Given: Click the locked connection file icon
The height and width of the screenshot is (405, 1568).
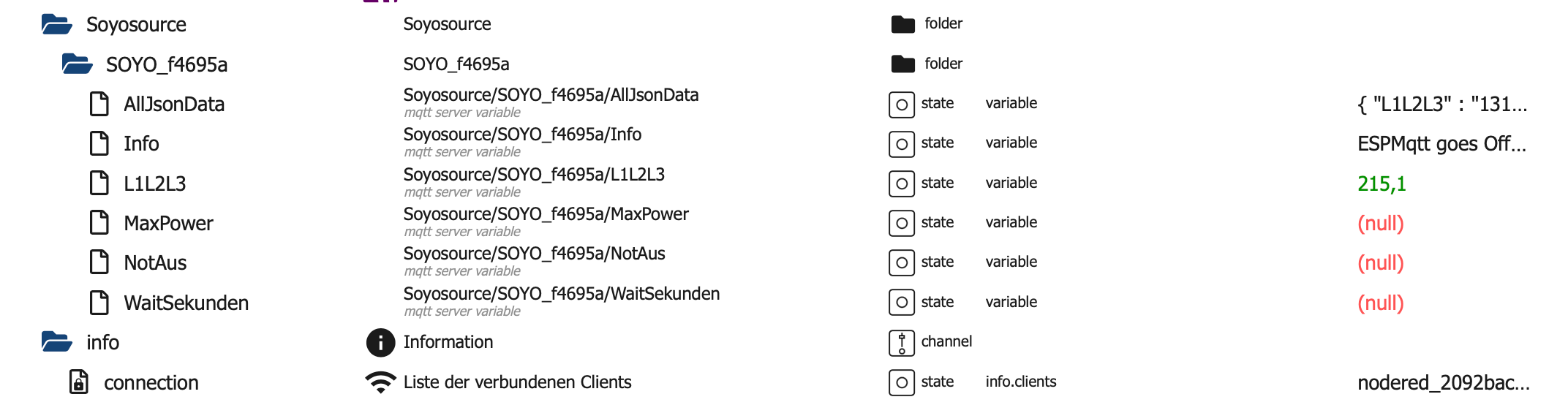Looking at the screenshot, I should click(x=79, y=382).
